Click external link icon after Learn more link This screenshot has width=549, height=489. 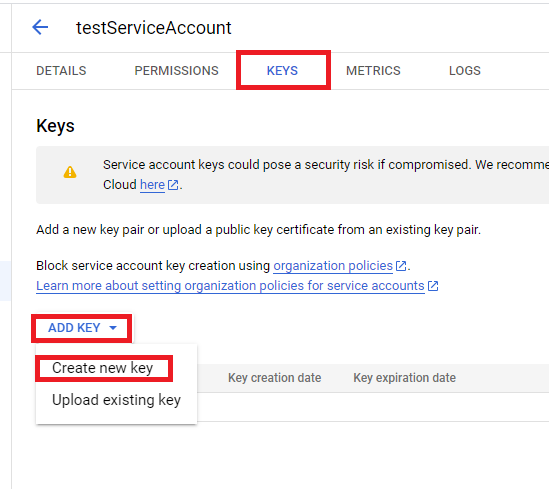433,286
